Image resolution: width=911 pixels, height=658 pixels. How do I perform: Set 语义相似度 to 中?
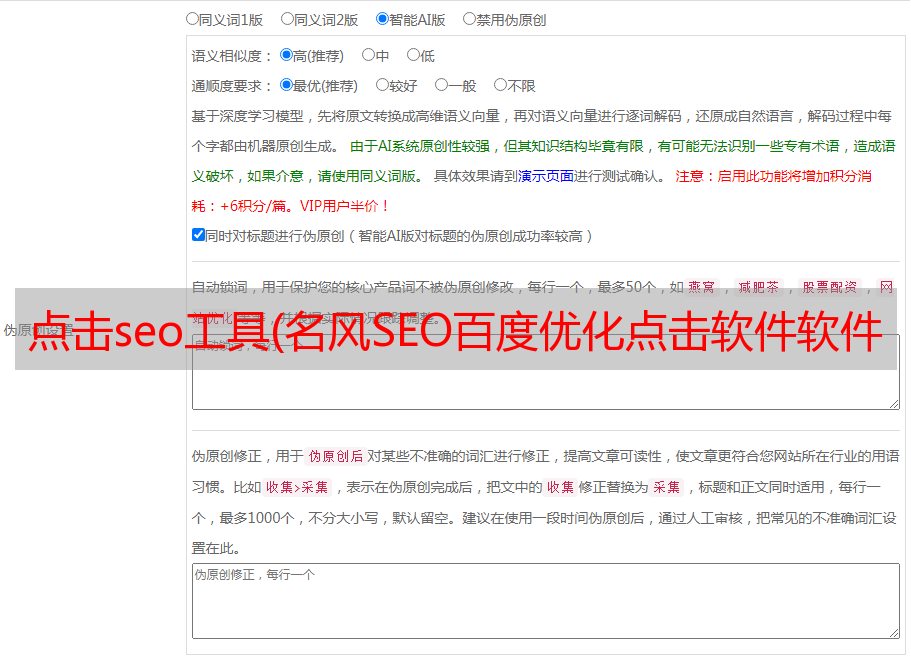tap(368, 55)
